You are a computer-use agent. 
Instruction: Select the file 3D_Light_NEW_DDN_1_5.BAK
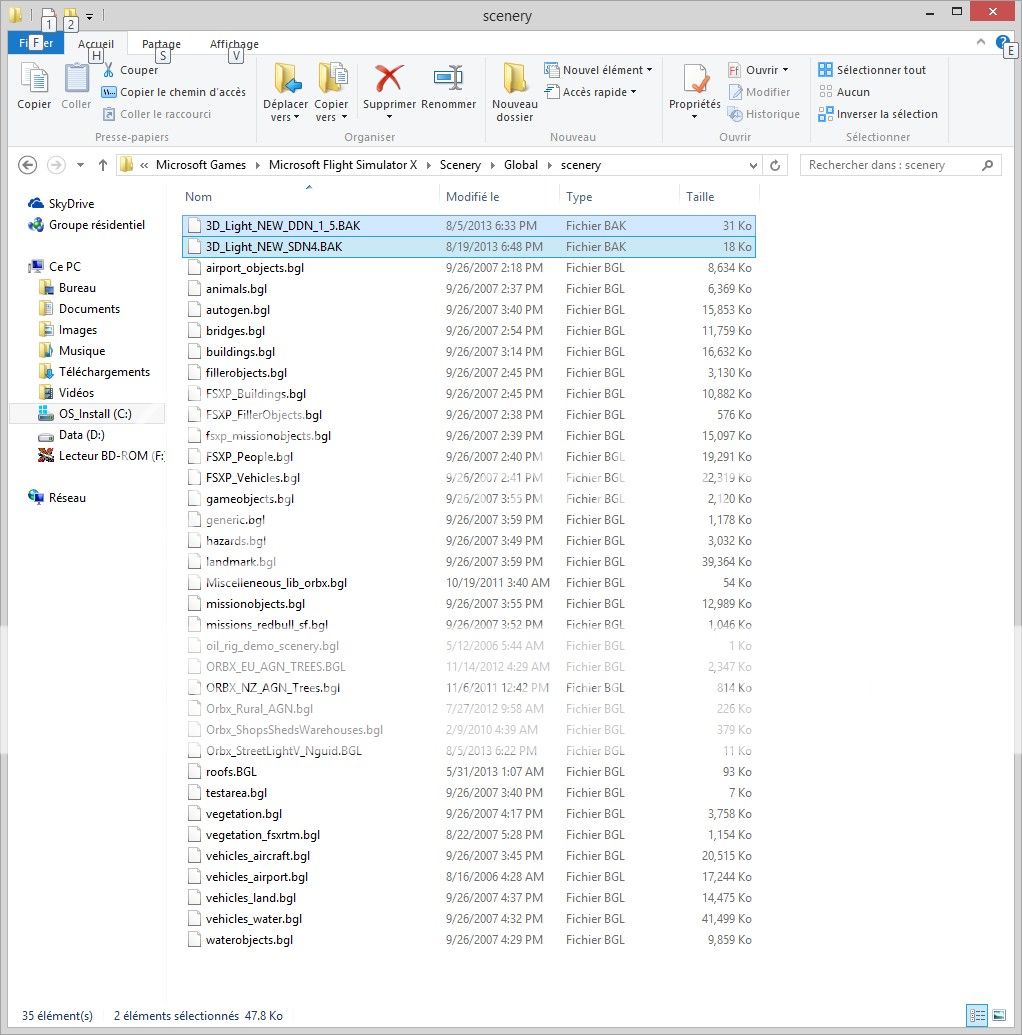click(x=469, y=226)
